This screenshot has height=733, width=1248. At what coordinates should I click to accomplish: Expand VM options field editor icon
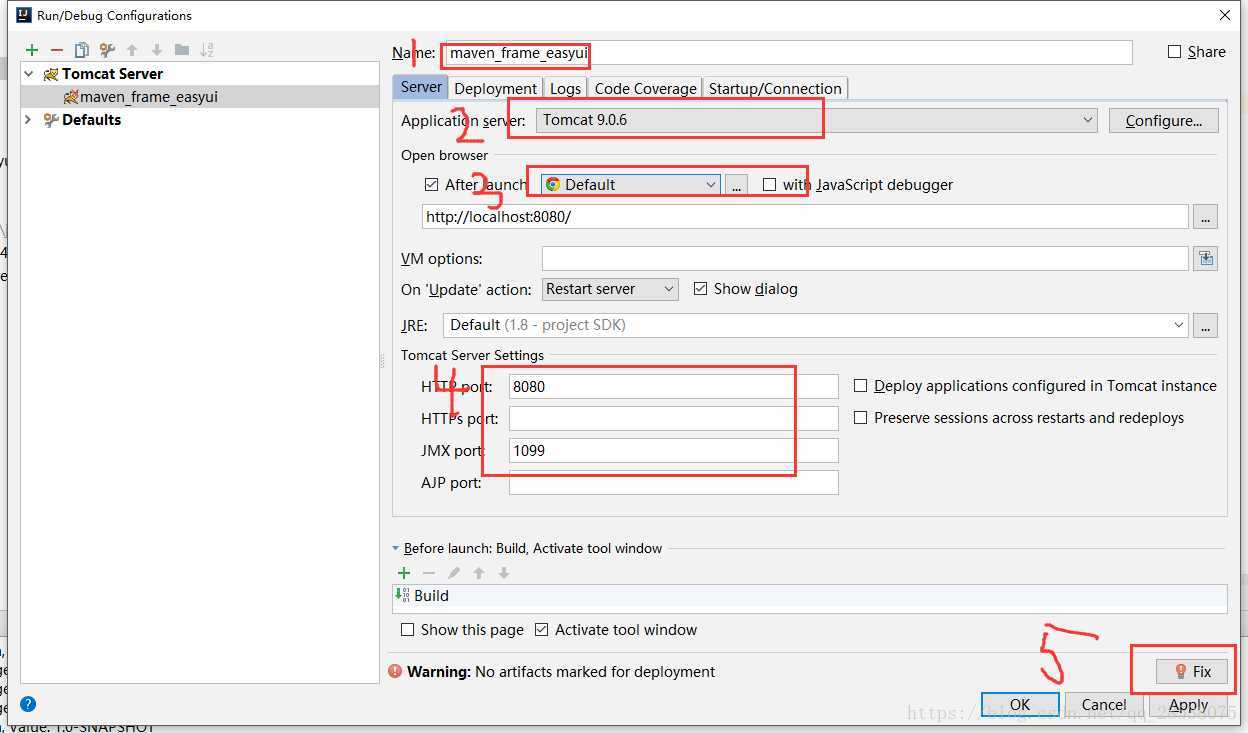tap(1205, 259)
